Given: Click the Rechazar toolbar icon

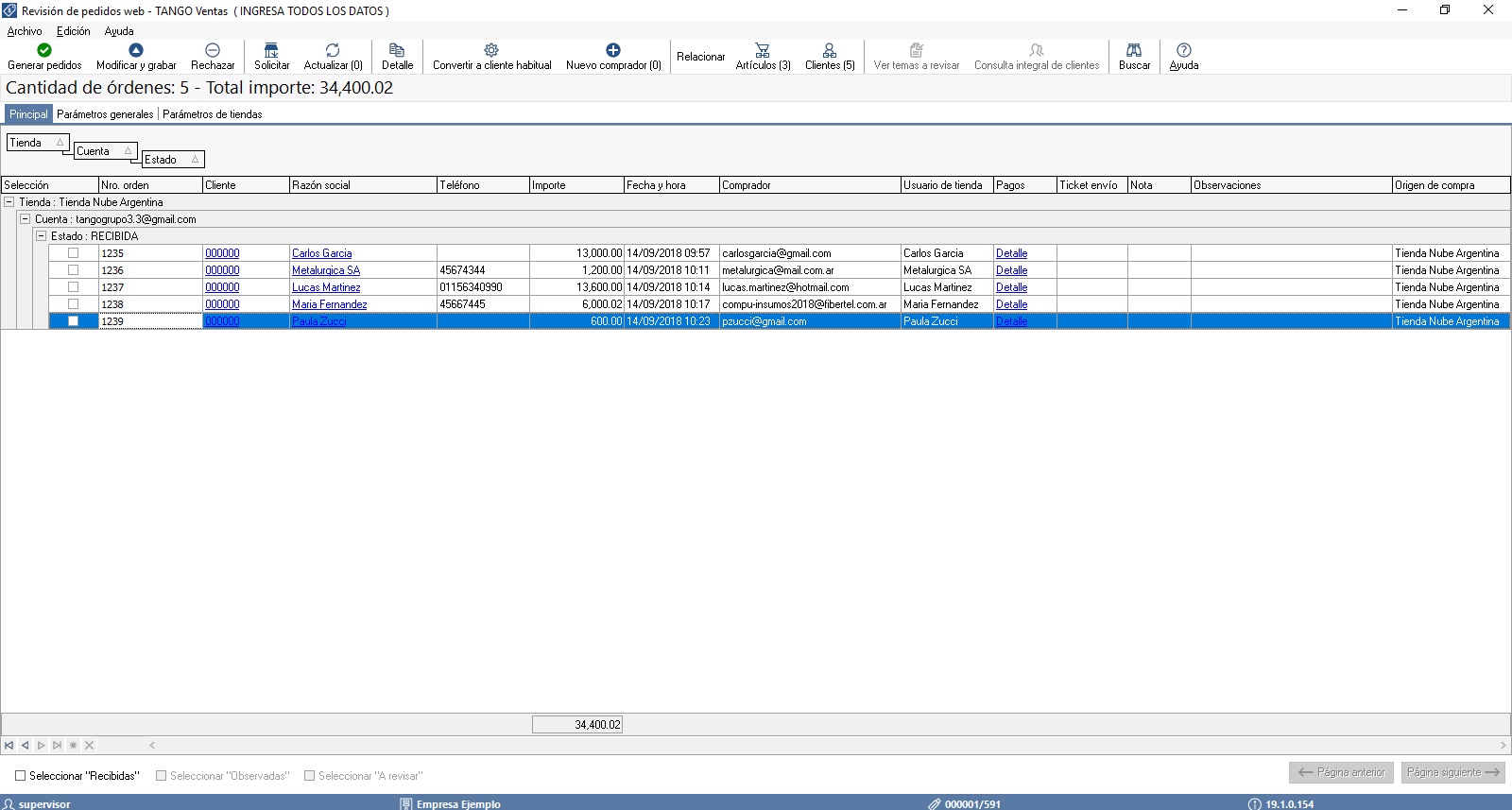Looking at the screenshot, I should coord(213,50).
